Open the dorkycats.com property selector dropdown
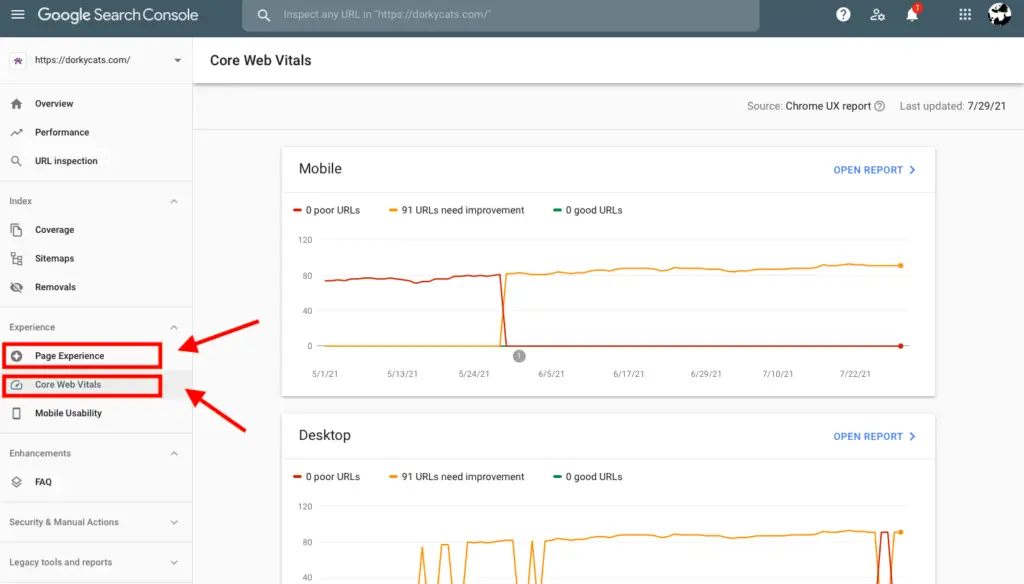Image resolution: width=1024 pixels, height=584 pixels. click(96, 60)
